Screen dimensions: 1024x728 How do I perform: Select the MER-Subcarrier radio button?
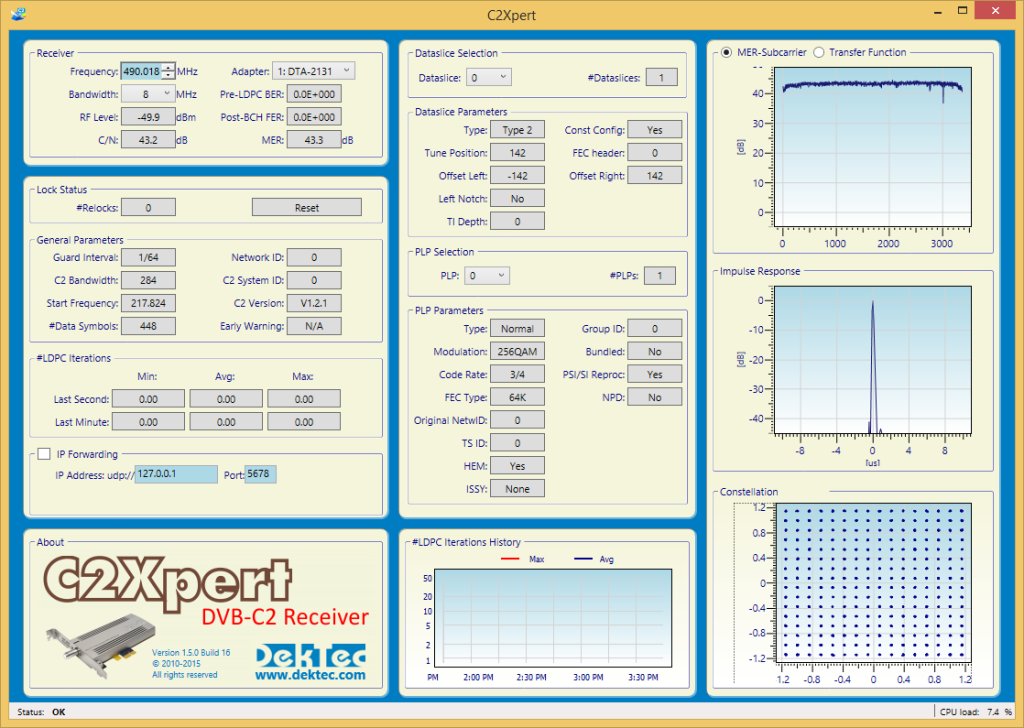point(724,52)
